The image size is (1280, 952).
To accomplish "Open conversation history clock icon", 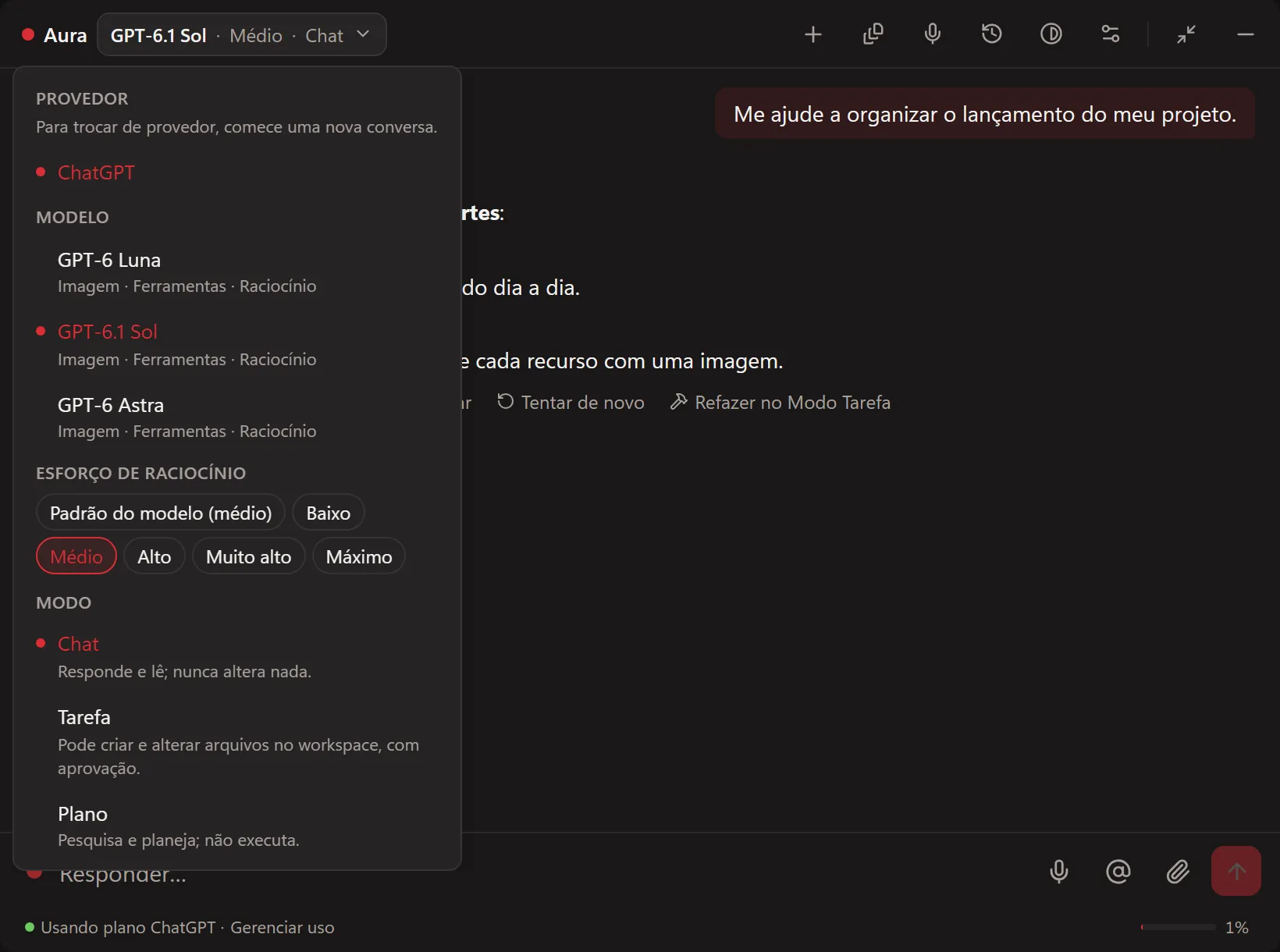I will point(991,34).
